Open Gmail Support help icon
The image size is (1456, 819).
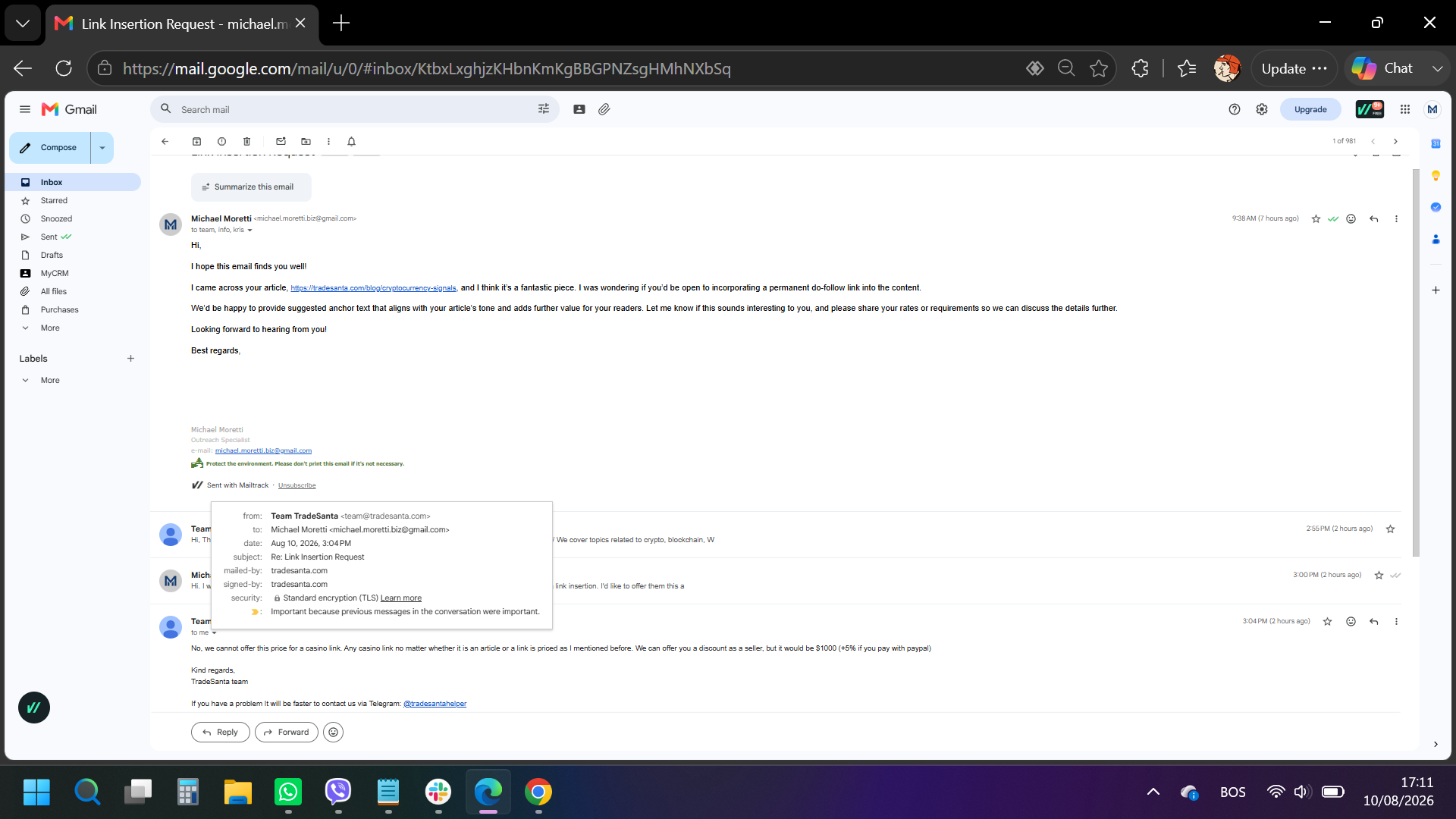click(x=1235, y=109)
